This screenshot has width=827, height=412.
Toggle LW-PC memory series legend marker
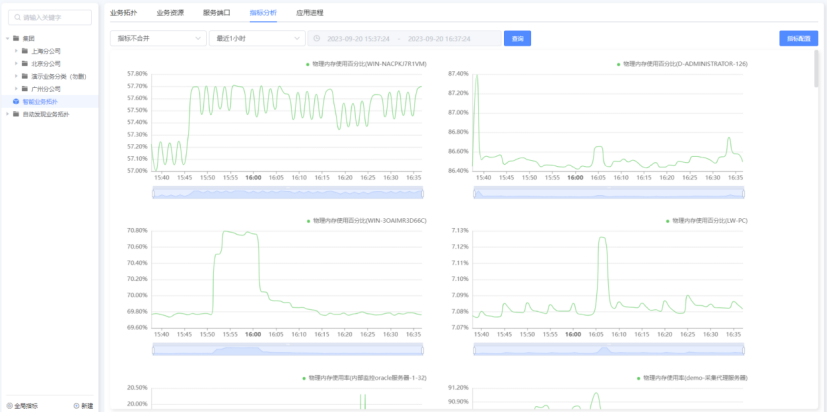667,221
